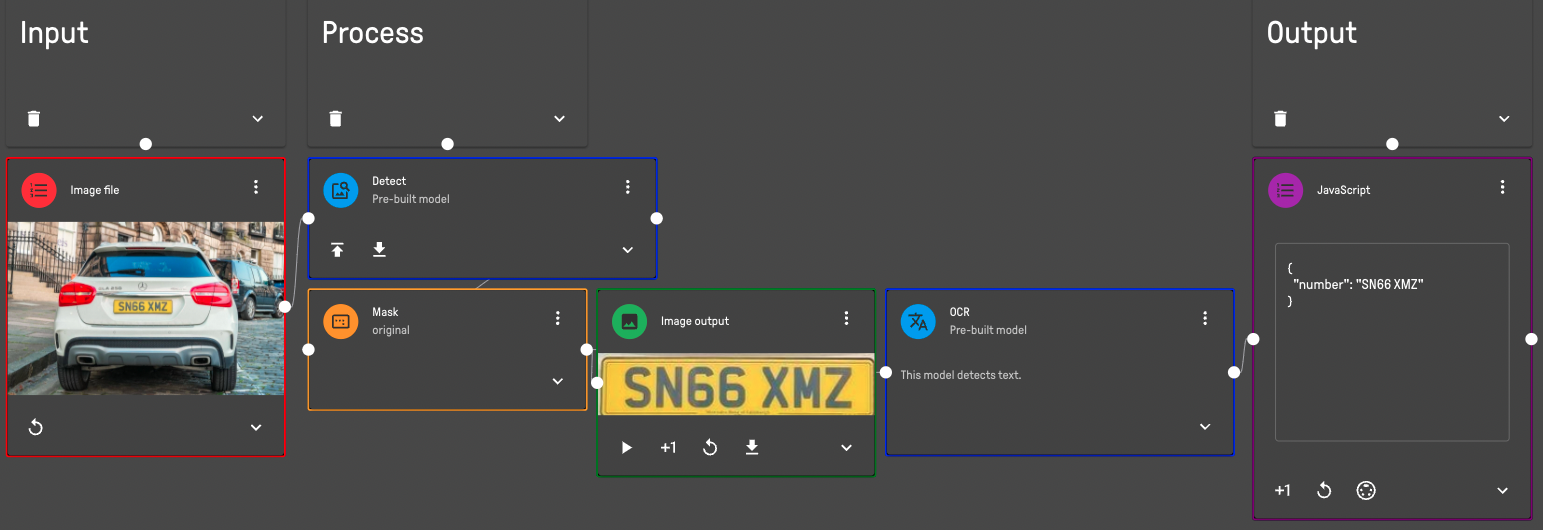Click the JavaScript node right output port
The height and width of the screenshot is (530, 1543).
point(1531,339)
